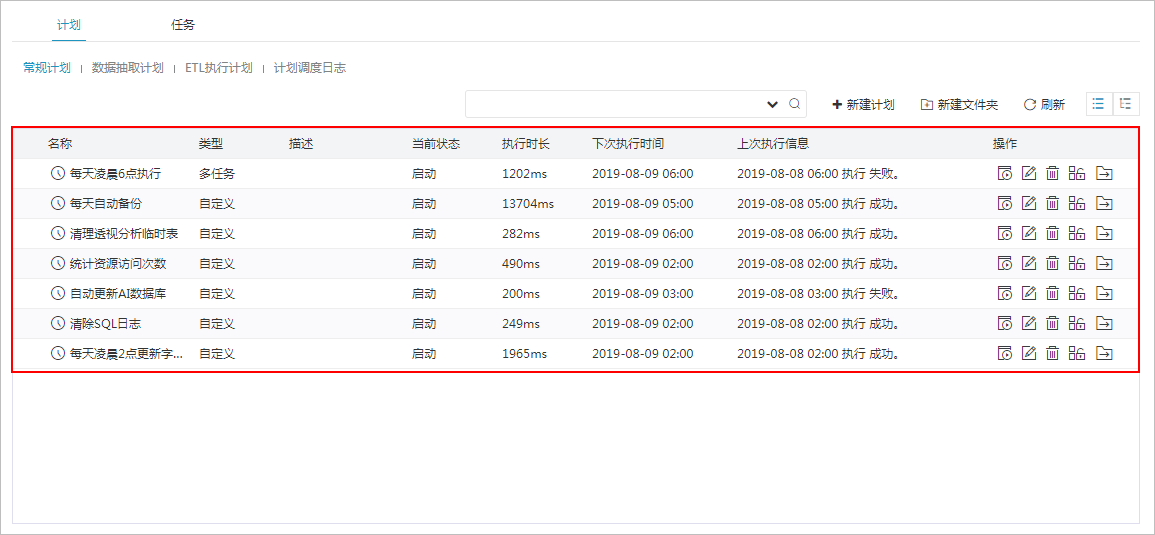The width and height of the screenshot is (1155, 535).
Task: Move 自动更新AI数据库 plan to folder
Action: tap(1103, 293)
